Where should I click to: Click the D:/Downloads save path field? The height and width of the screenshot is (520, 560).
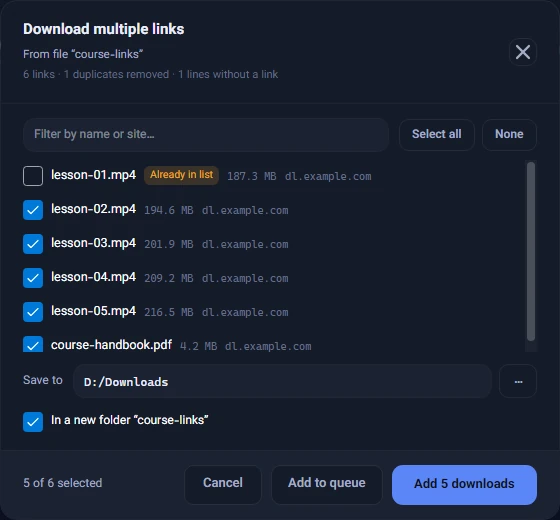pyautogui.click(x=282, y=381)
